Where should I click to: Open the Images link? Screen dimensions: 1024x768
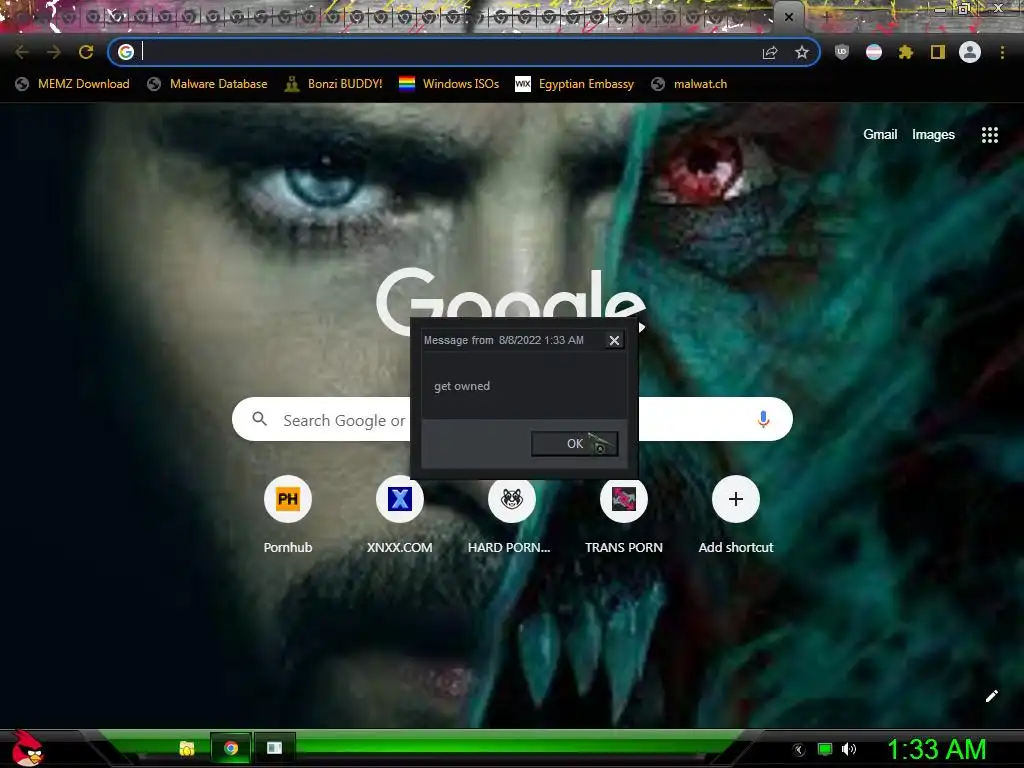click(x=933, y=135)
